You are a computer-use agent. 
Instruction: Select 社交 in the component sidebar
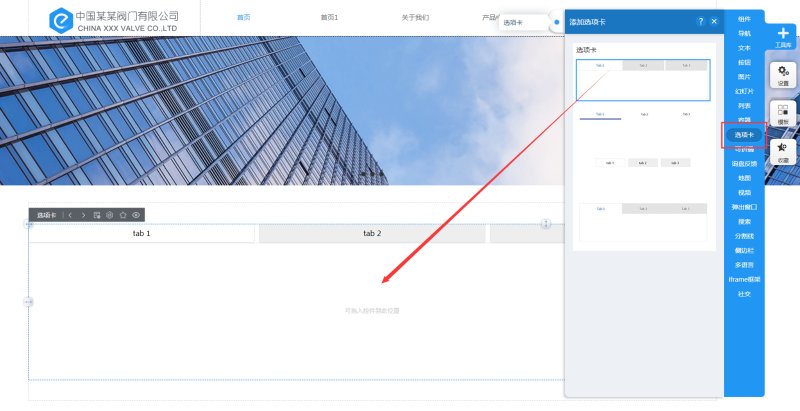744,294
